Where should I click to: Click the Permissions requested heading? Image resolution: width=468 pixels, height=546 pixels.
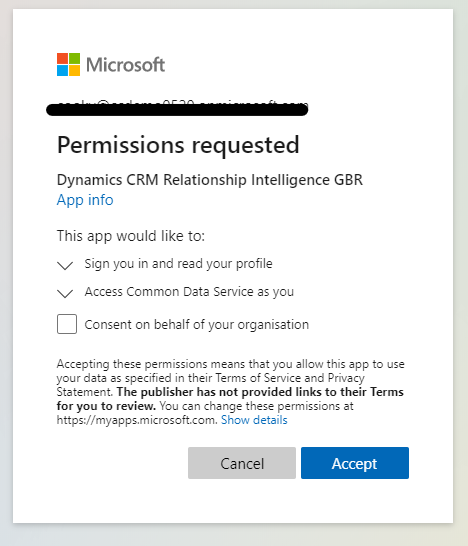(x=178, y=145)
